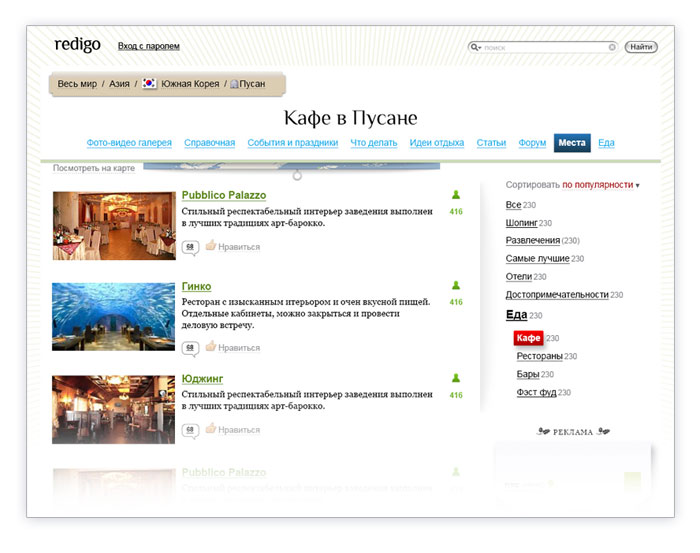This screenshot has width=700, height=553.
Task: Click the comment bubble icon under Pubblico Palazzo
Action: point(190,247)
